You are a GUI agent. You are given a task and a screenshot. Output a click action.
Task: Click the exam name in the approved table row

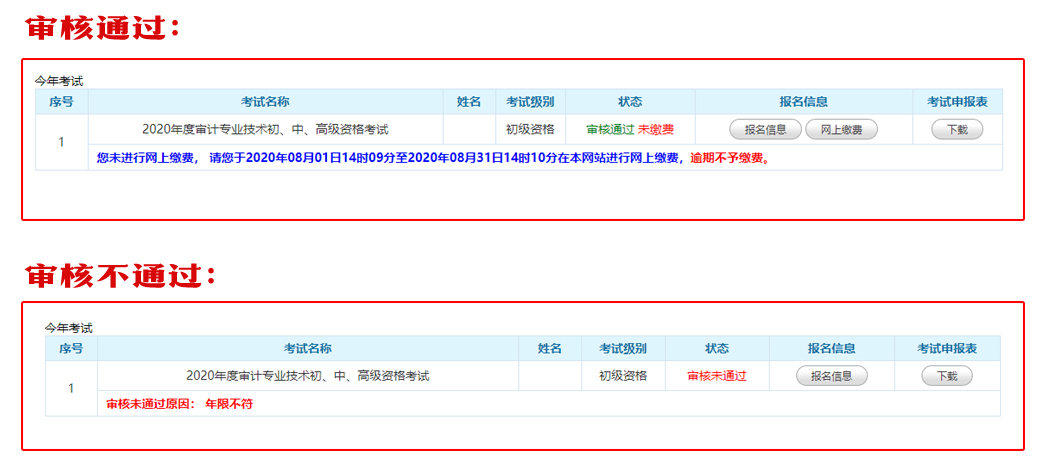pos(265,130)
